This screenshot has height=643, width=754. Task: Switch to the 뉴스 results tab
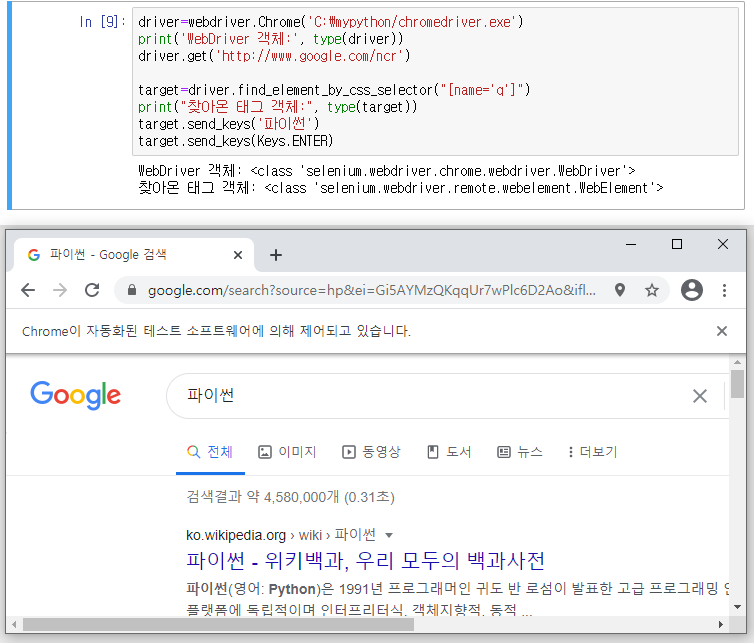click(519, 452)
